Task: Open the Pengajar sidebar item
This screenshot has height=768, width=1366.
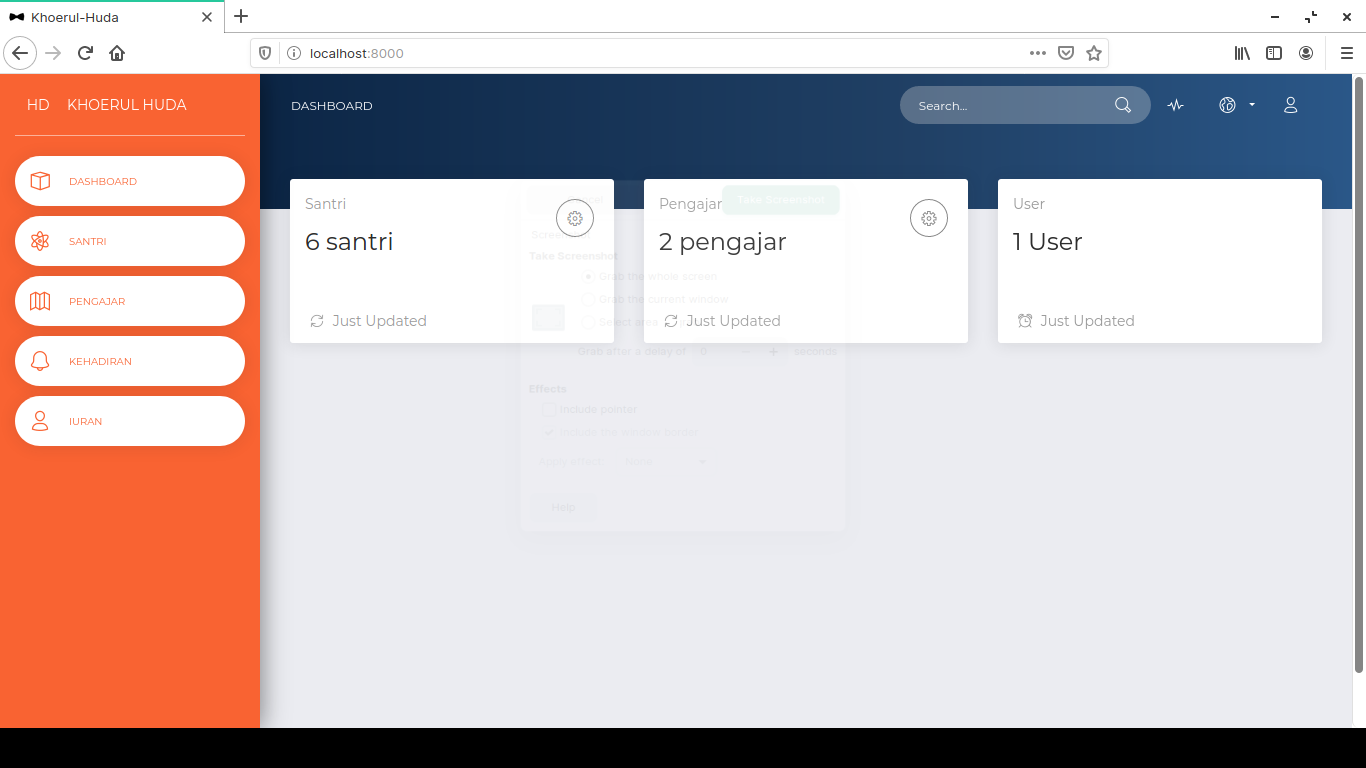Action: click(130, 301)
